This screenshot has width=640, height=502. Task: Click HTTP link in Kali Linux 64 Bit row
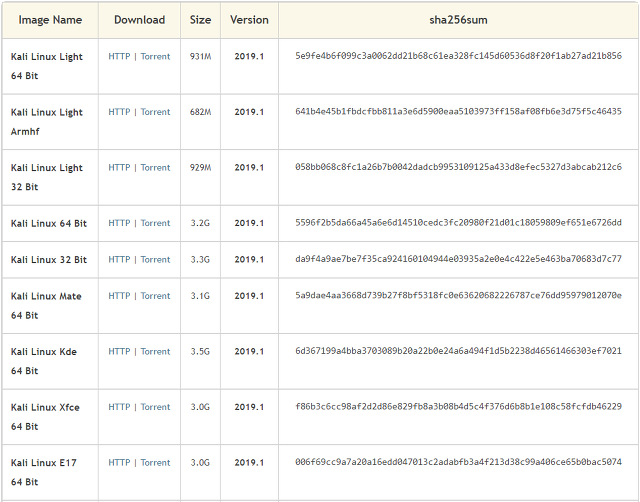pos(119,223)
